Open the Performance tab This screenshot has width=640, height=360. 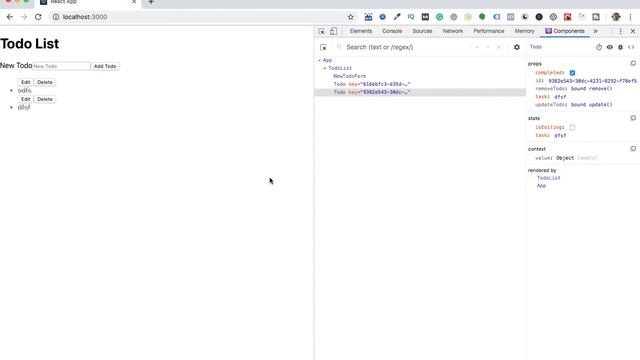click(489, 31)
